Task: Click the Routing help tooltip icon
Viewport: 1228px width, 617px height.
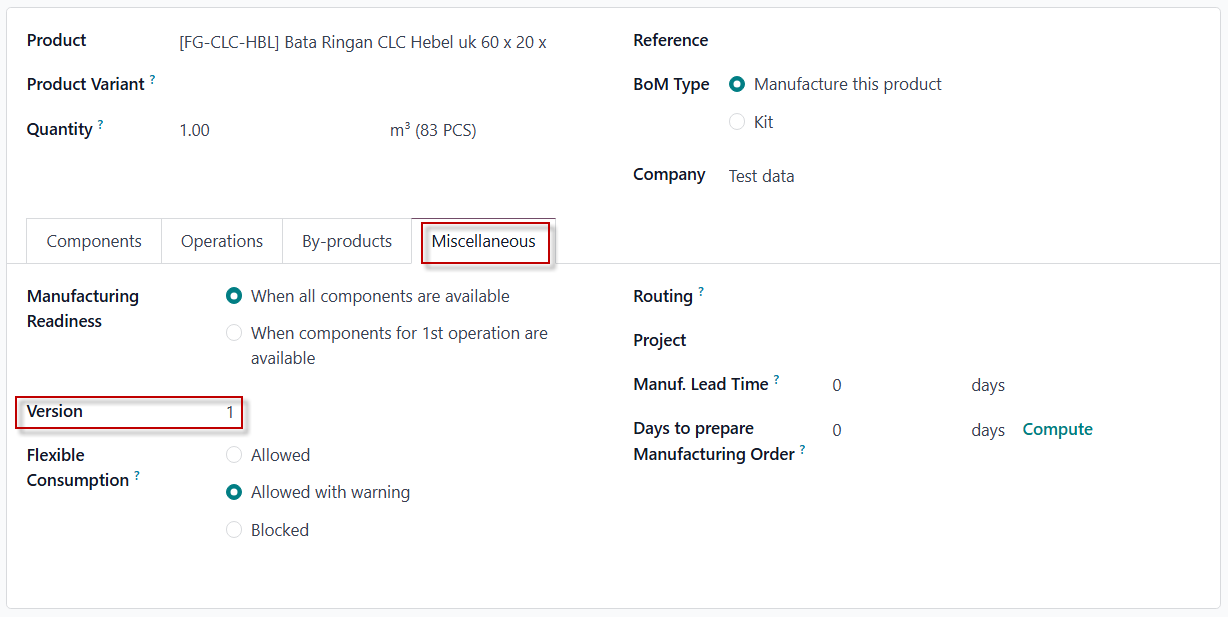Action: click(701, 291)
